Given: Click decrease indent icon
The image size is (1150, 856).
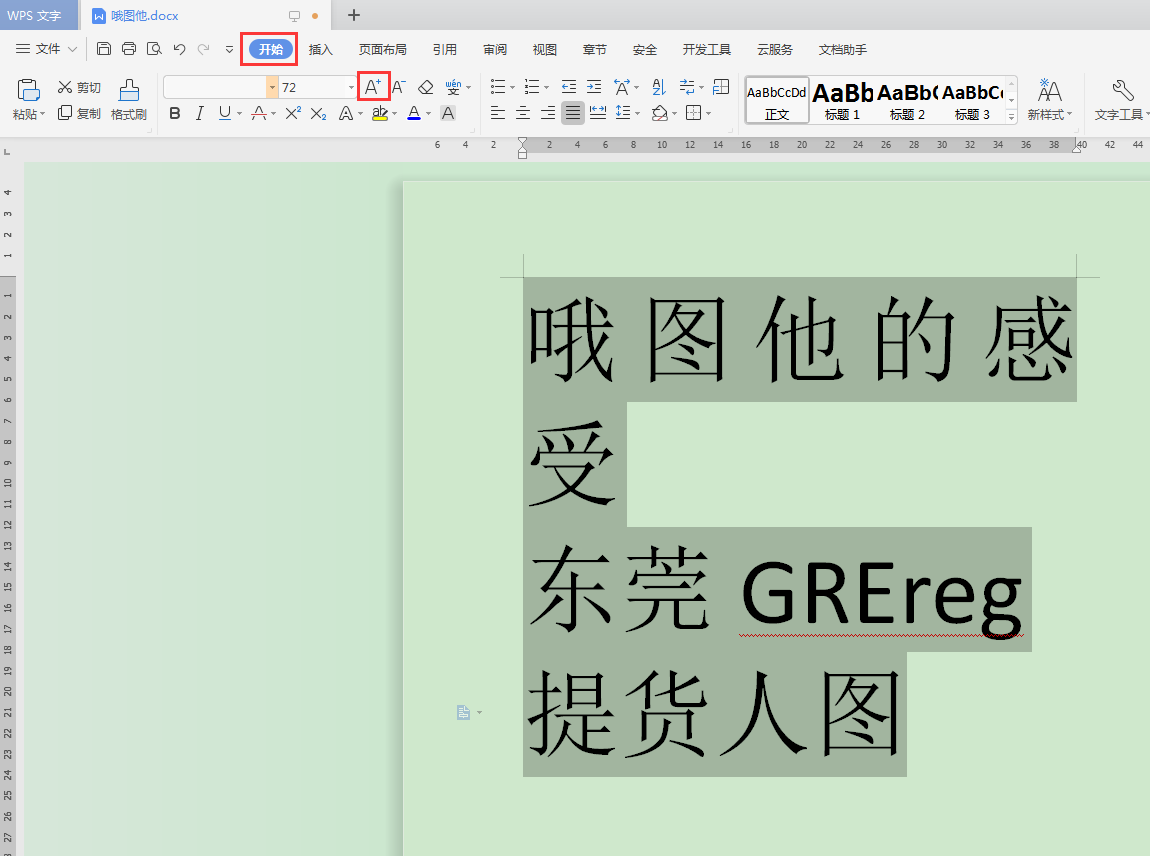Looking at the screenshot, I should [568, 87].
